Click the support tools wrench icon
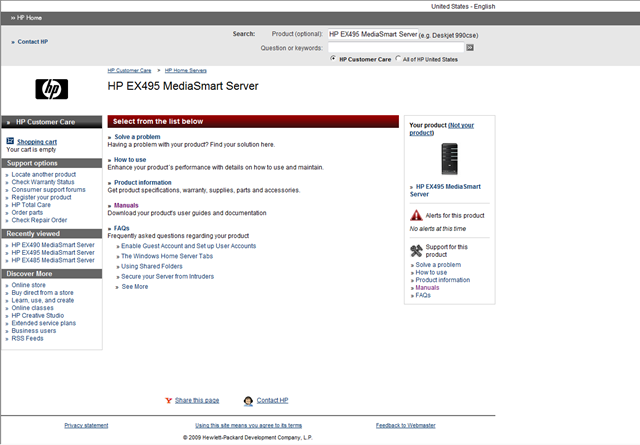This screenshot has height=445, width=640. (x=416, y=250)
